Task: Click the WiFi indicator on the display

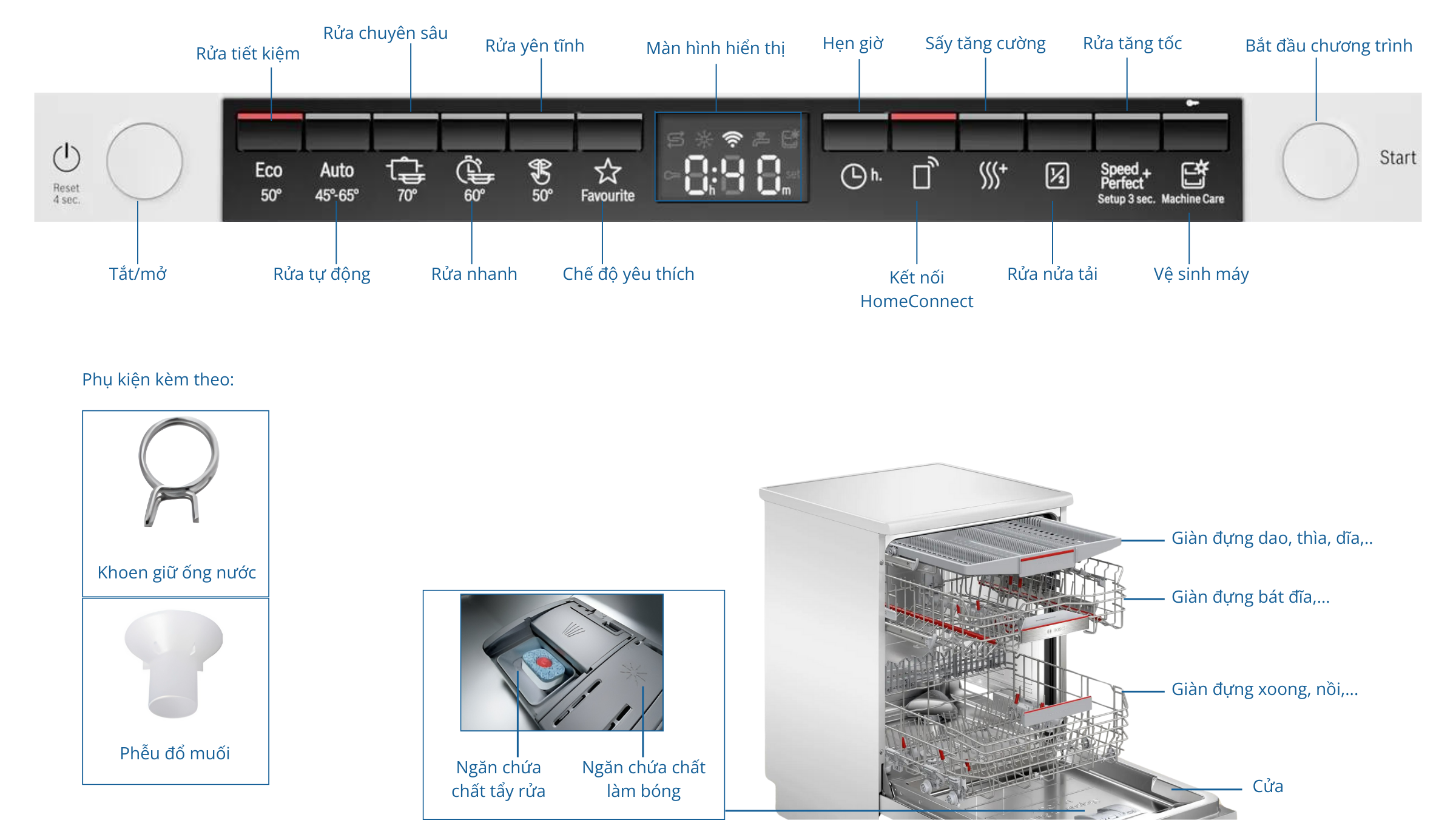Action: click(732, 139)
